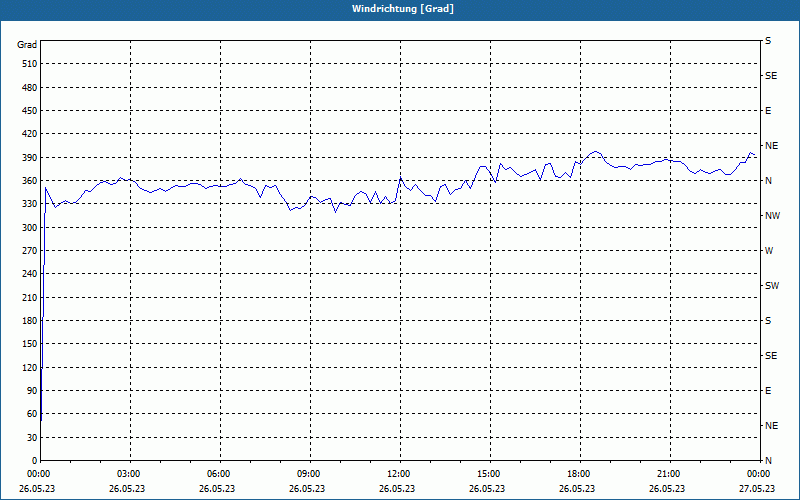Select the S compass label at 180 level
Viewport: 800px width, 500px height.
tap(768, 321)
